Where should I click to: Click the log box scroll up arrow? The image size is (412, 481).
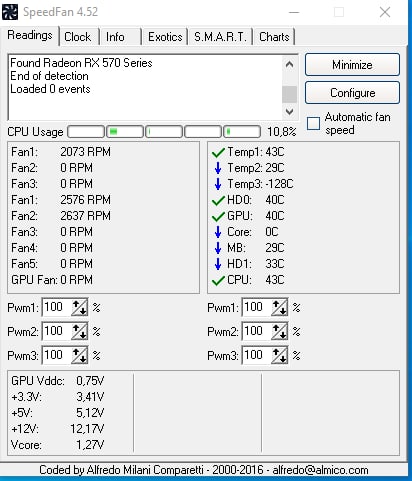289,64
